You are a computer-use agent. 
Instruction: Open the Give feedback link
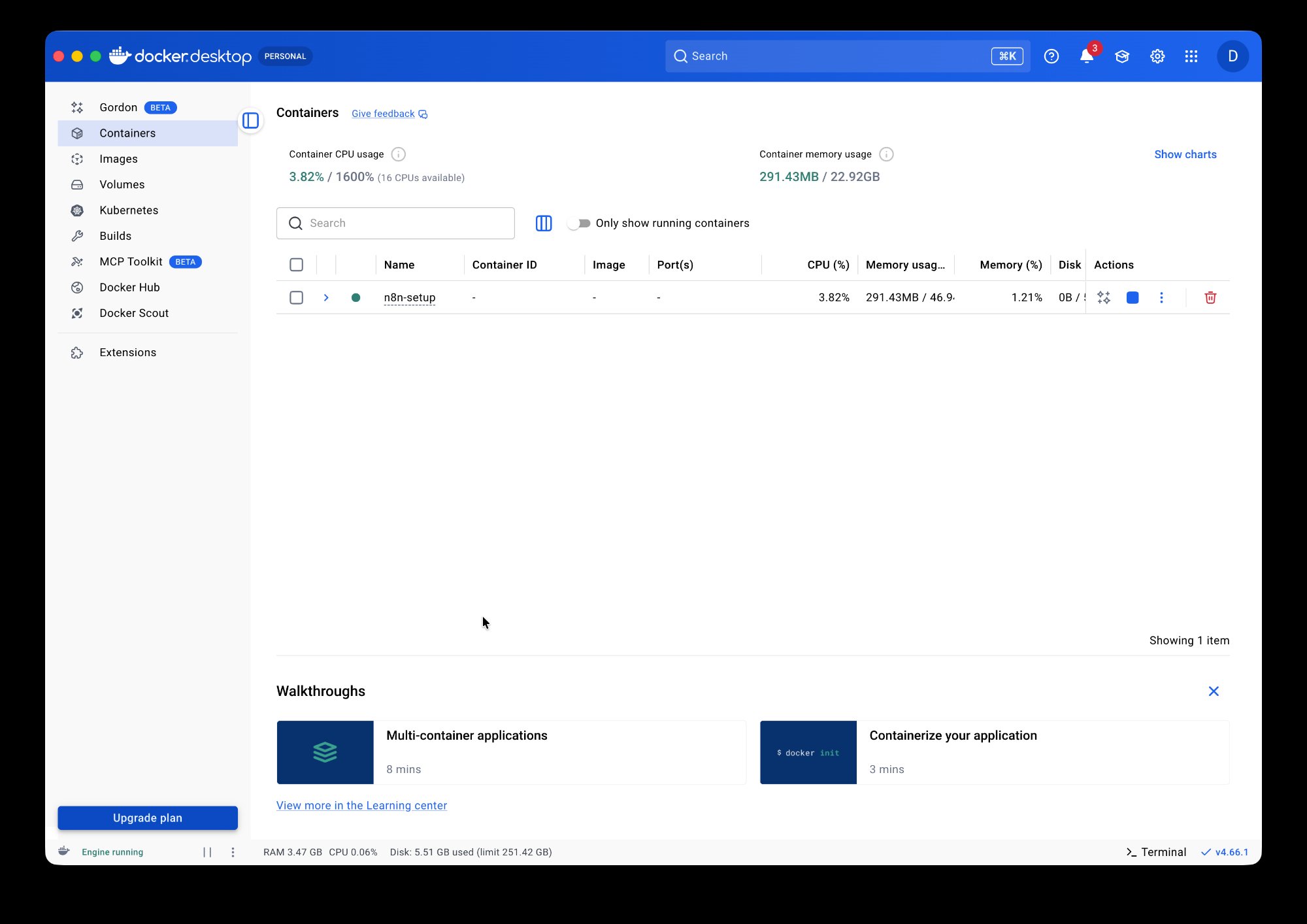pos(382,113)
